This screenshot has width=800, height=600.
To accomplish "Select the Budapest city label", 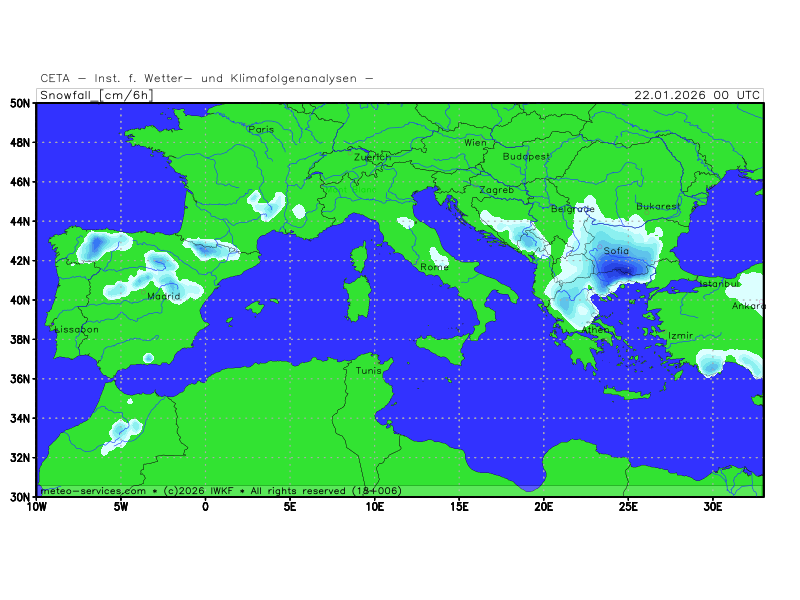I will point(526,157).
